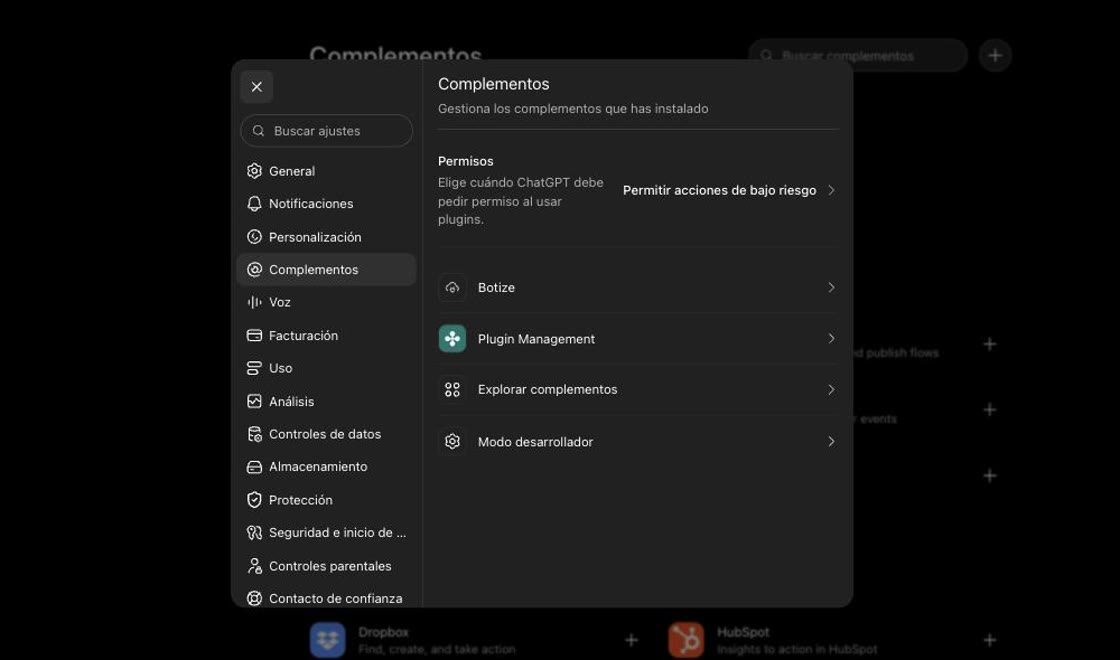Click the plus button beside Buscar complementos

coord(995,55)
